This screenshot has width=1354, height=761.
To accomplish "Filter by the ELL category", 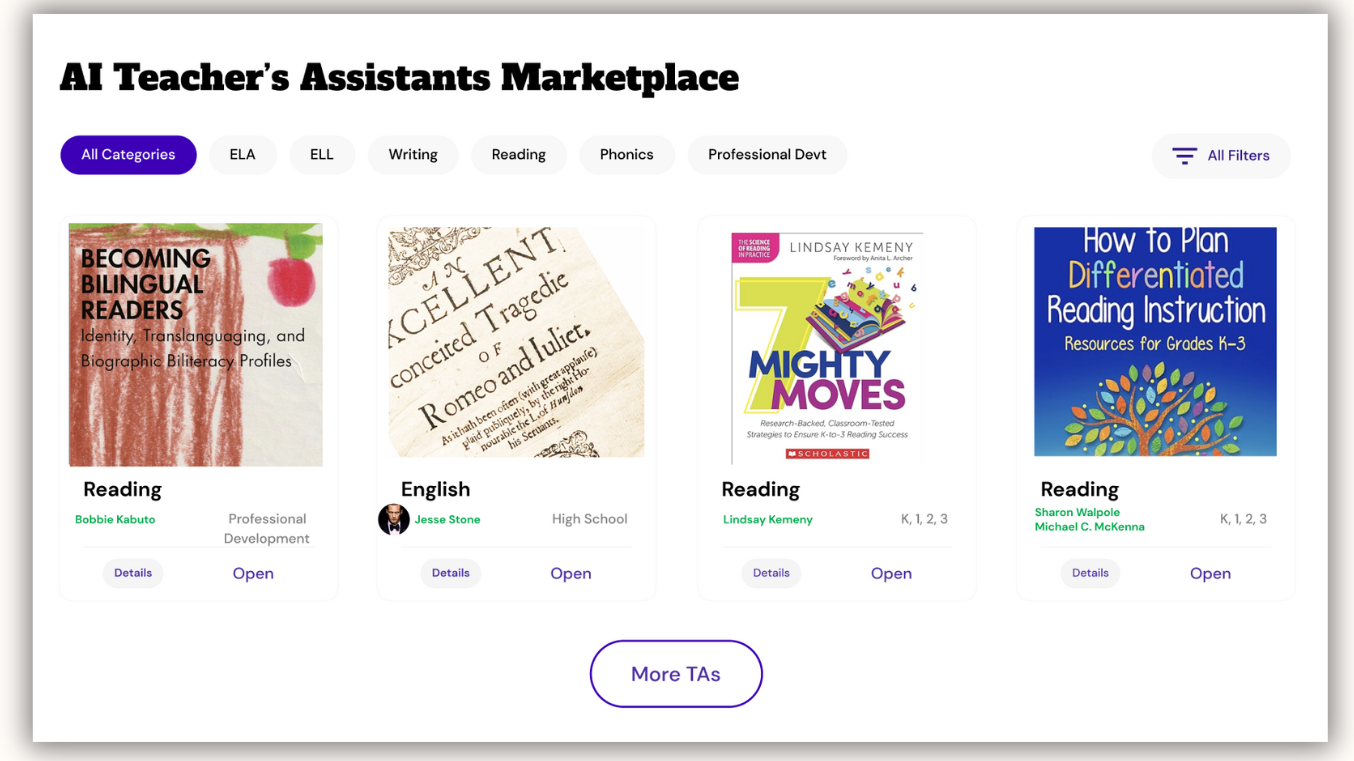I will coord(322,155).
